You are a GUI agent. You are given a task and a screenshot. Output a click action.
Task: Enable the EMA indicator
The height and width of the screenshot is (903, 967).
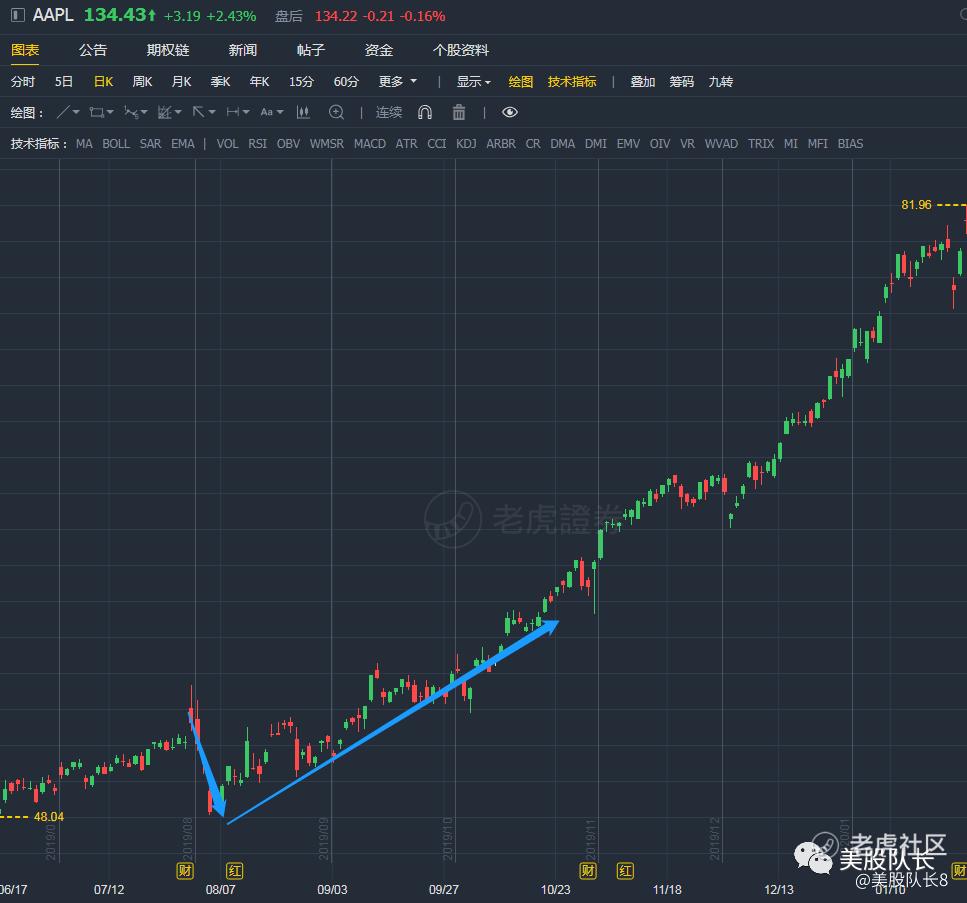click(183, 144)
